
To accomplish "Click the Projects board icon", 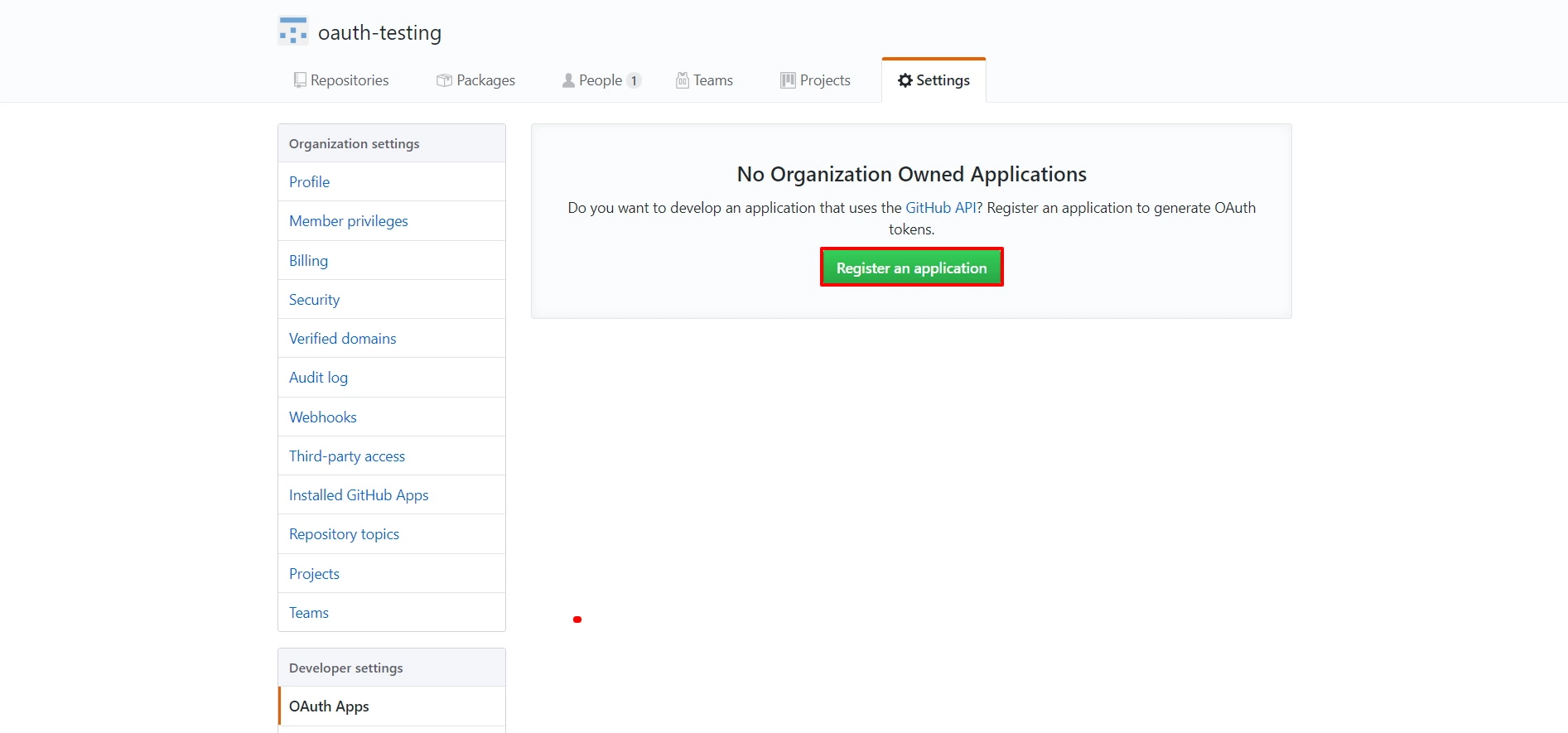I will click(788, 80).
